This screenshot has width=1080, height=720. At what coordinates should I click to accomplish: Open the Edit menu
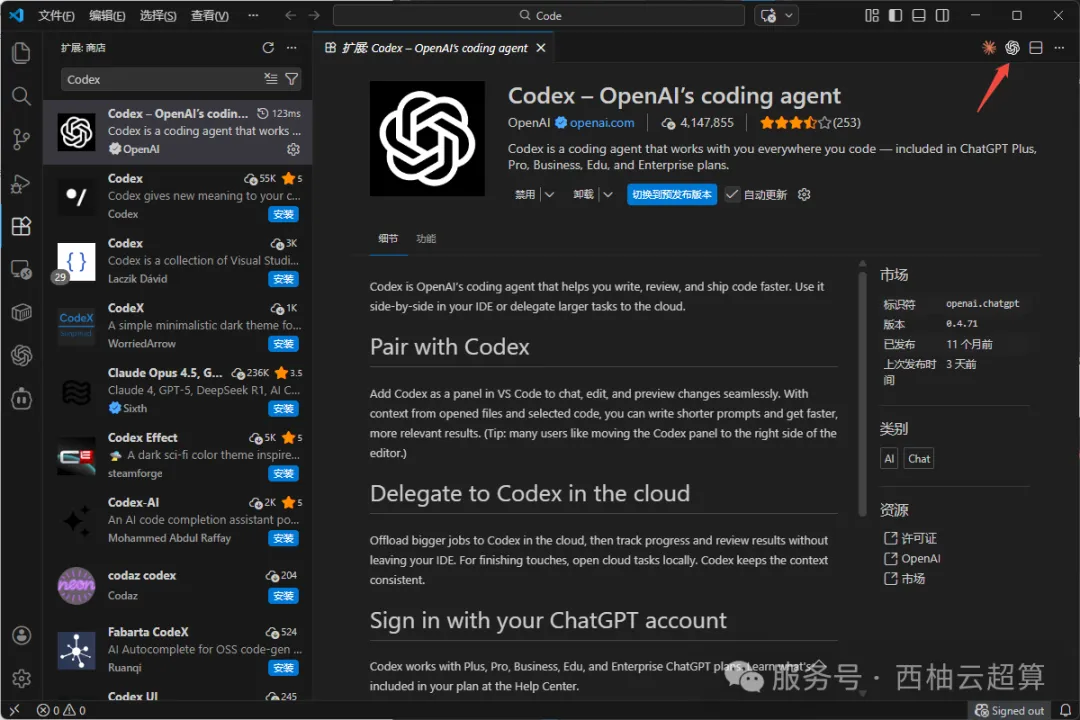(x=107, y=15)
